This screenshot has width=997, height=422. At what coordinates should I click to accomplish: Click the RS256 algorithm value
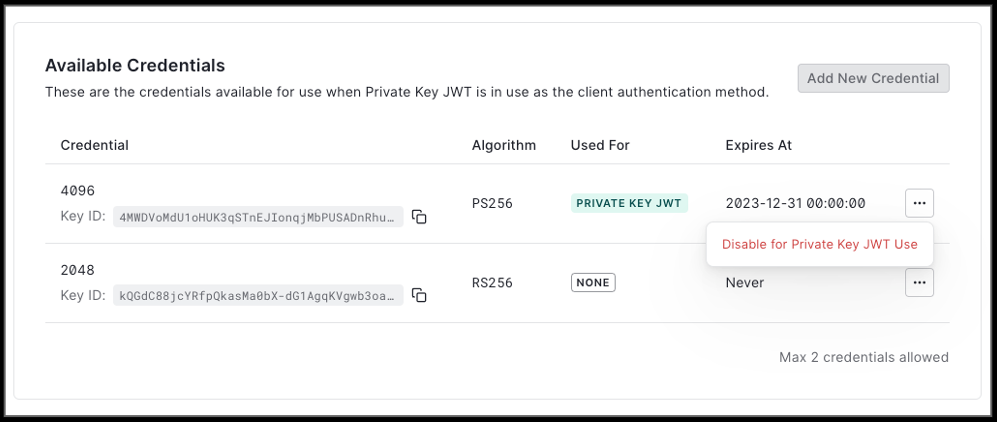pos(492,283)
